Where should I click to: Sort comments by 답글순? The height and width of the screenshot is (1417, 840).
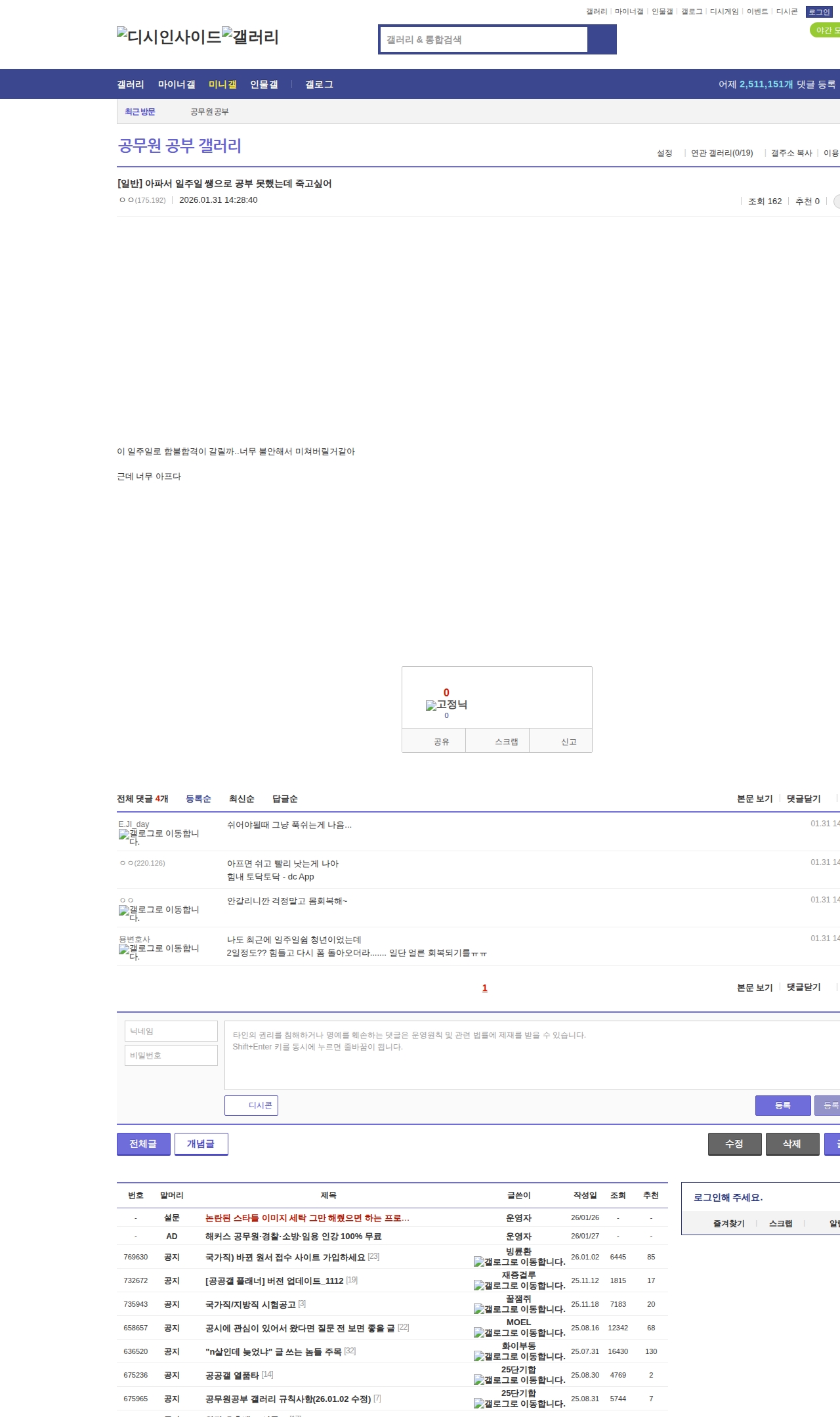(285, 799)
